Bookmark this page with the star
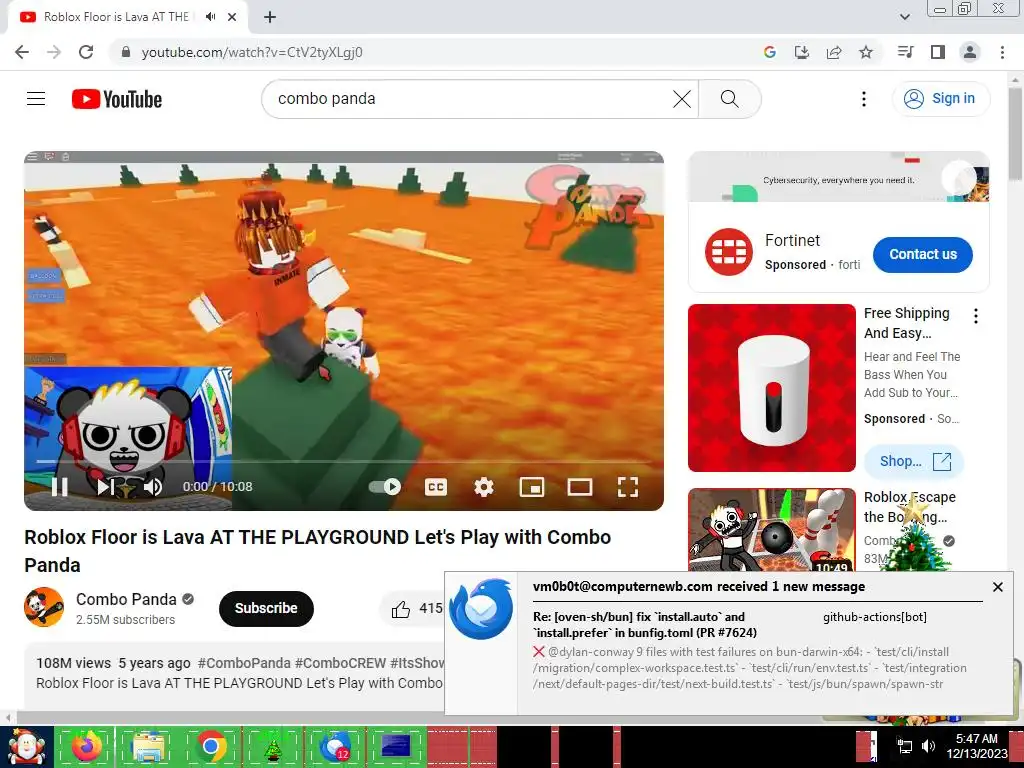The image size is (1024, 768). tap(866, 52)
